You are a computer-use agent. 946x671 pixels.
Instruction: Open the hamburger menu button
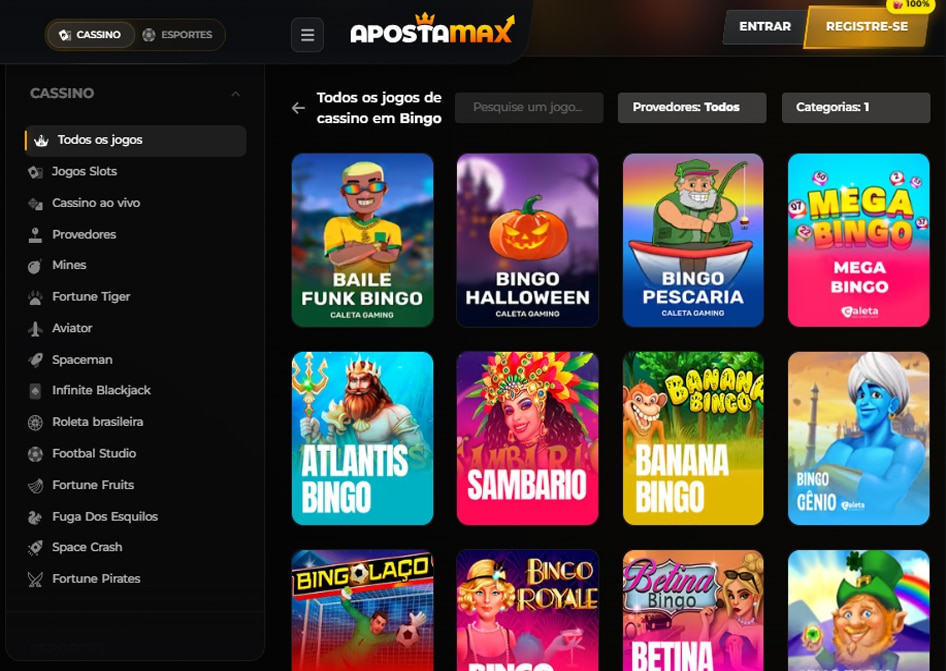tap(307, 35)
